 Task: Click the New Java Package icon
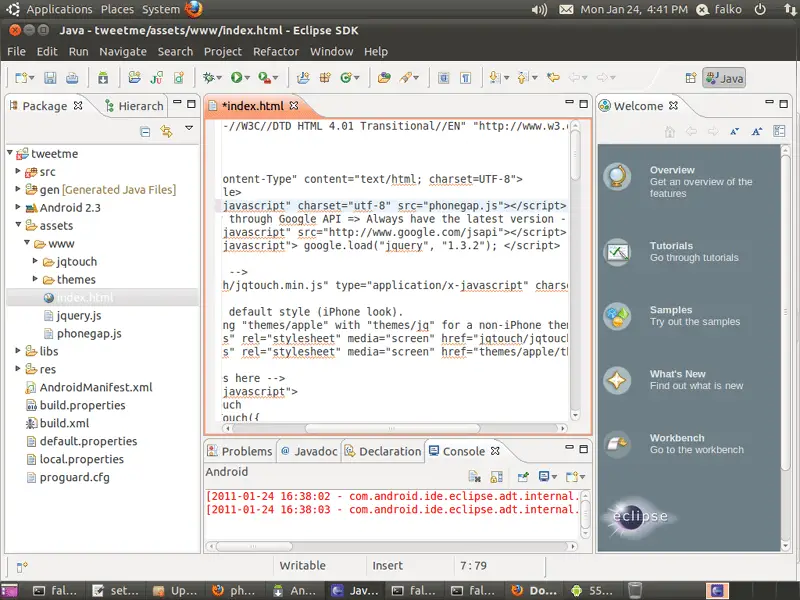pyautogui.click(x=325, y=78)
